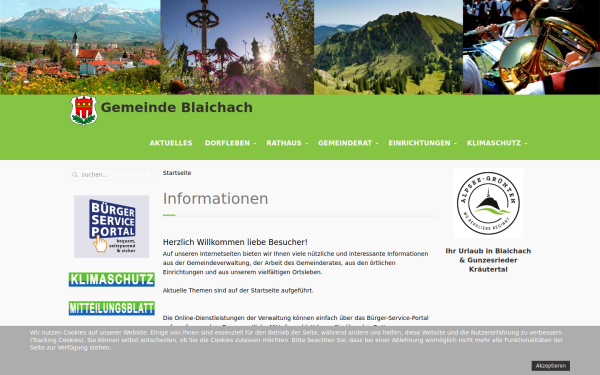Screen dimensions: 600x375
Task: Click the Gemeinde Blaichach site title
Action: click(x=176, y=108)
